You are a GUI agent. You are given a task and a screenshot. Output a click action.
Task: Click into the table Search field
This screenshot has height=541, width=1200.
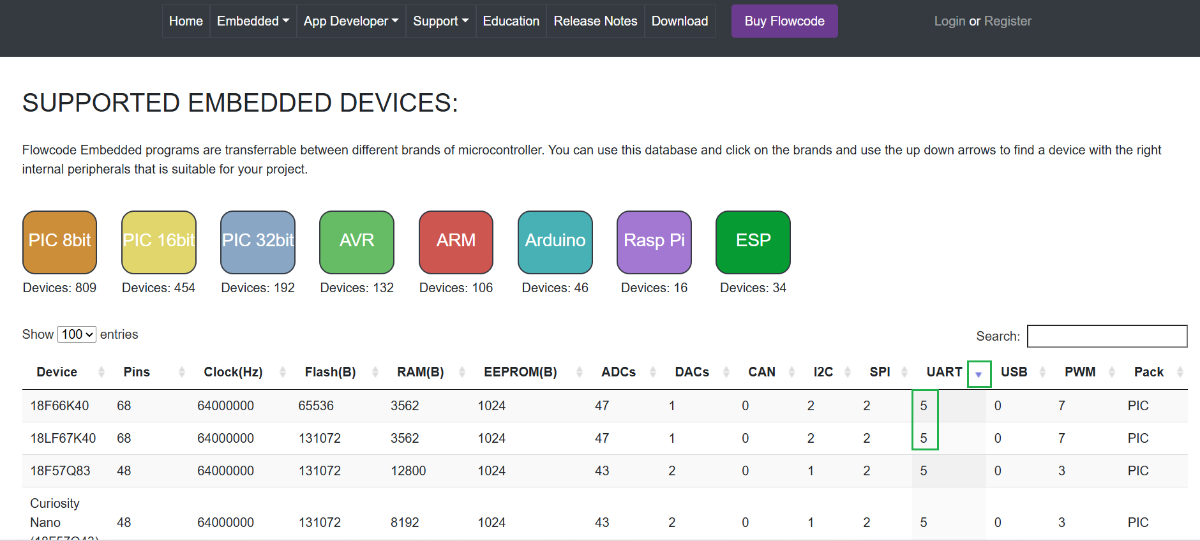pyautogui.click(x=1106, y=336)
